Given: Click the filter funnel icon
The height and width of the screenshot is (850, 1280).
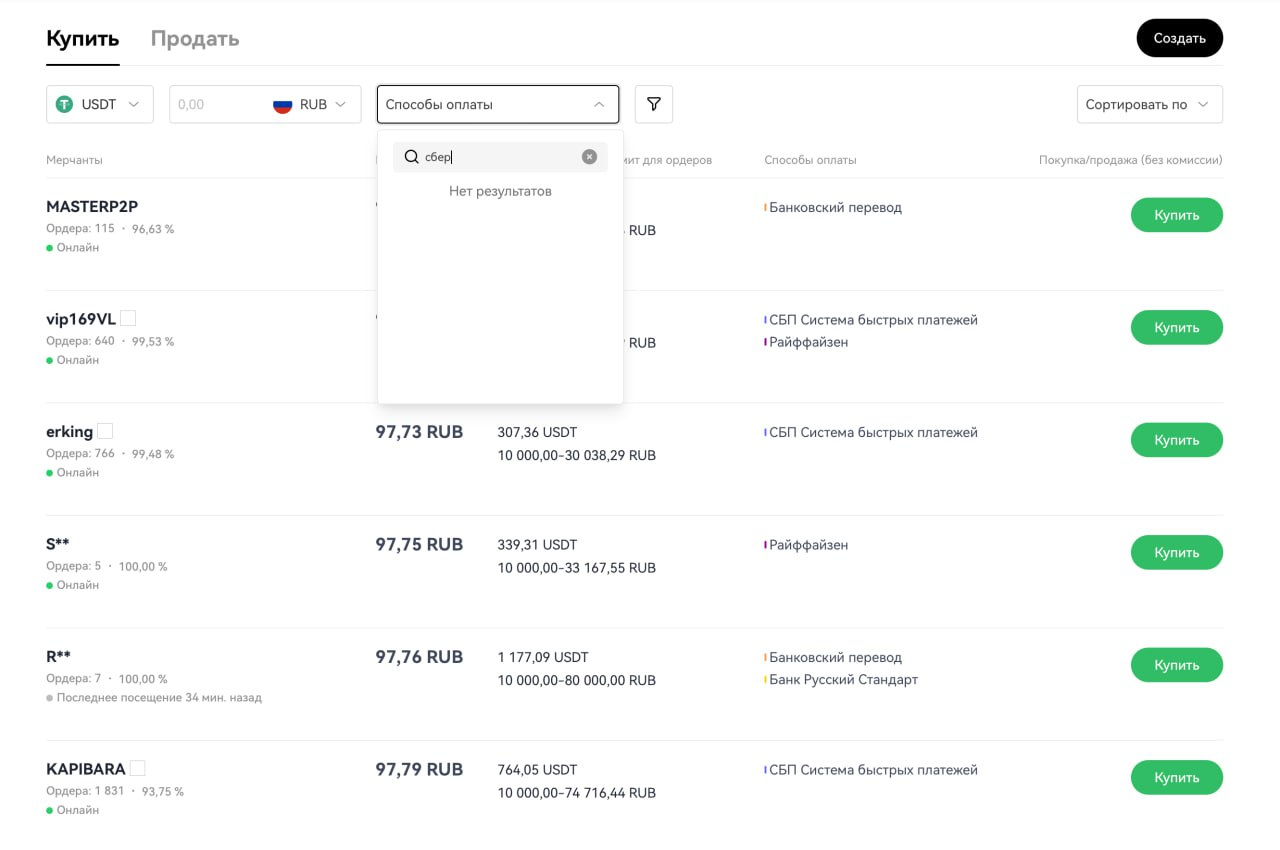Looking at the screenshot, I should pyautogui.click(x=653, y=104).
